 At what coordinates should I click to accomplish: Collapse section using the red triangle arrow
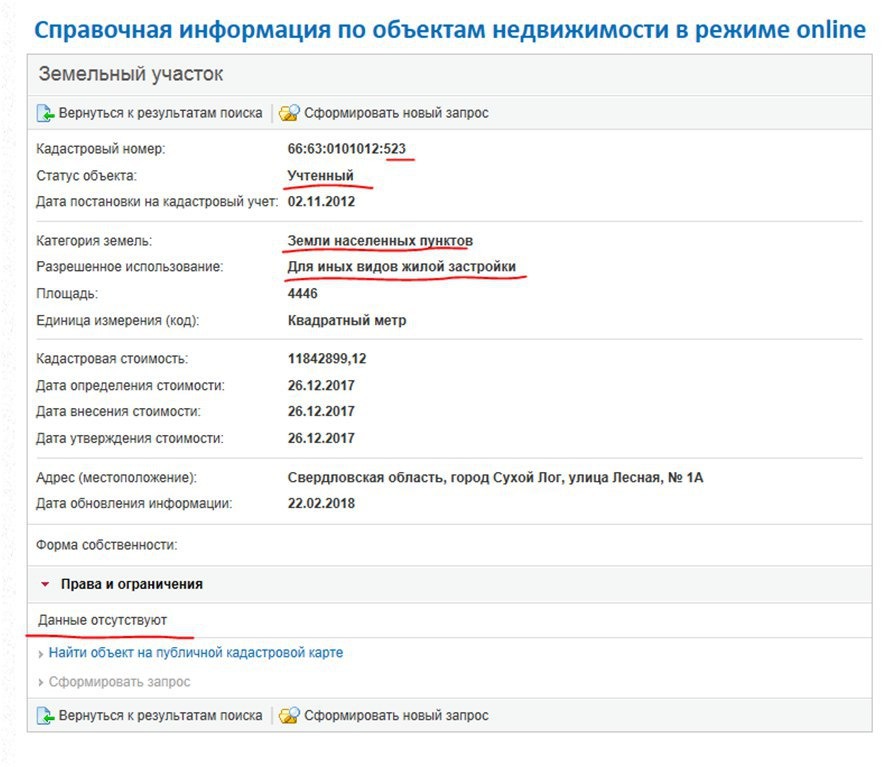(x=45, y=584)
